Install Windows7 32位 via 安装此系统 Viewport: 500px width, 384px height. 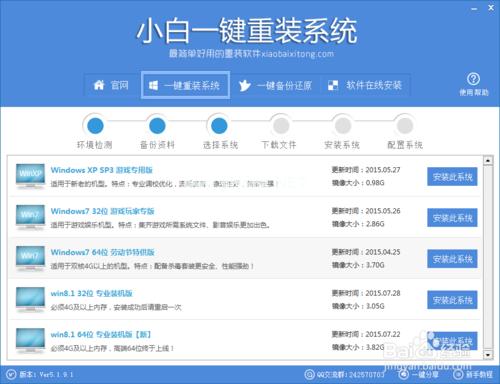(452, 218)
